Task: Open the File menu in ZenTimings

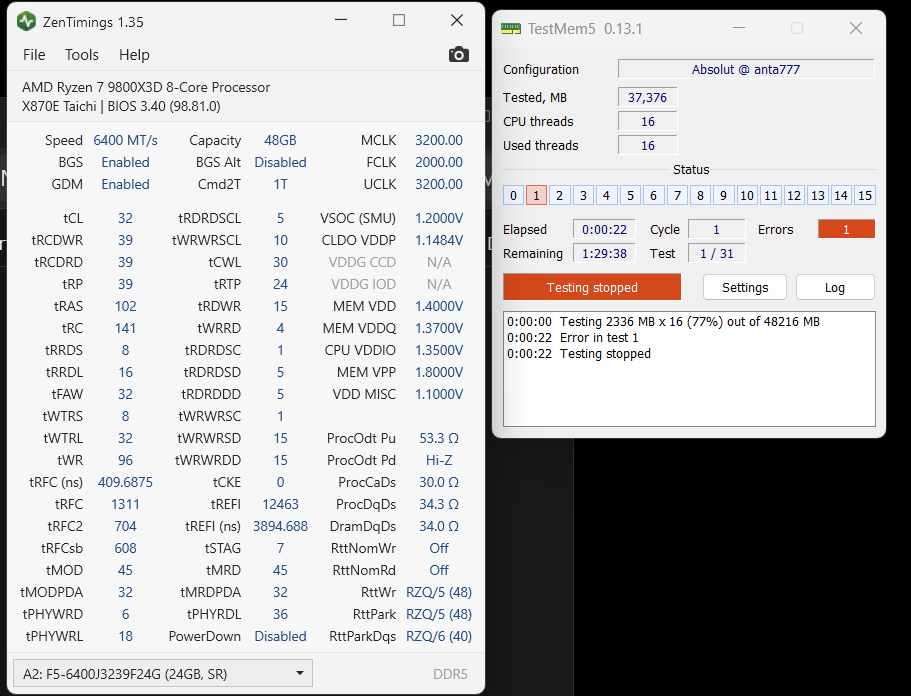Action: (x=34, y=55)
